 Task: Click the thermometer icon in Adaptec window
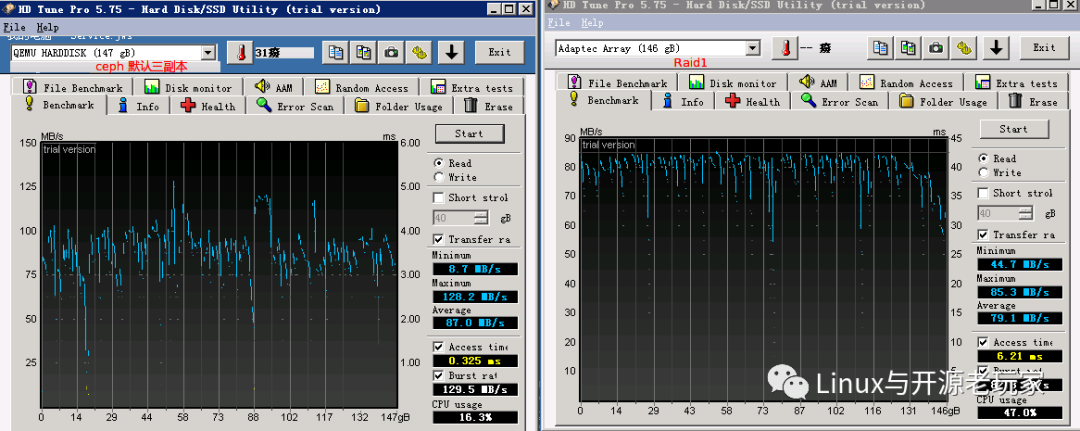785,48
